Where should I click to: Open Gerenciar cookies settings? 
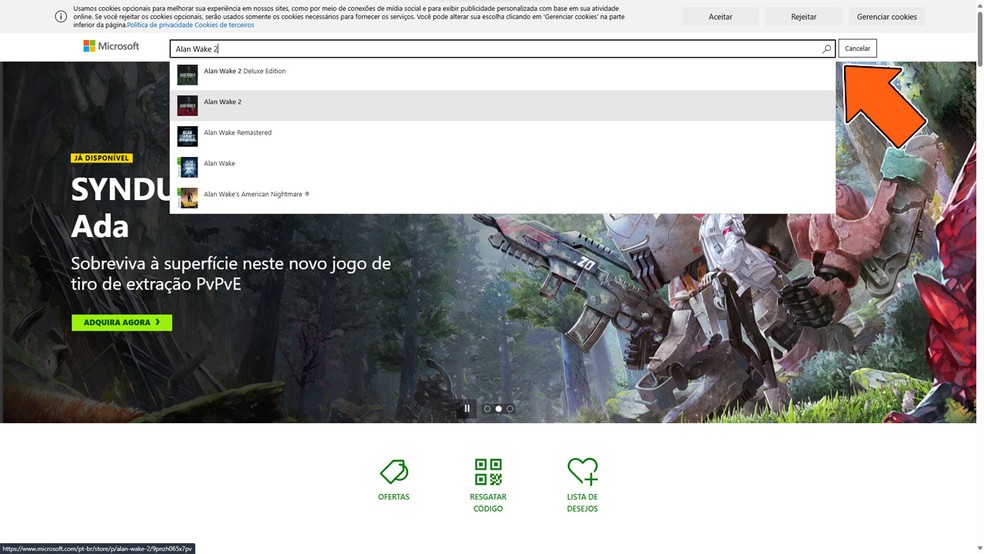pos(887,16)
